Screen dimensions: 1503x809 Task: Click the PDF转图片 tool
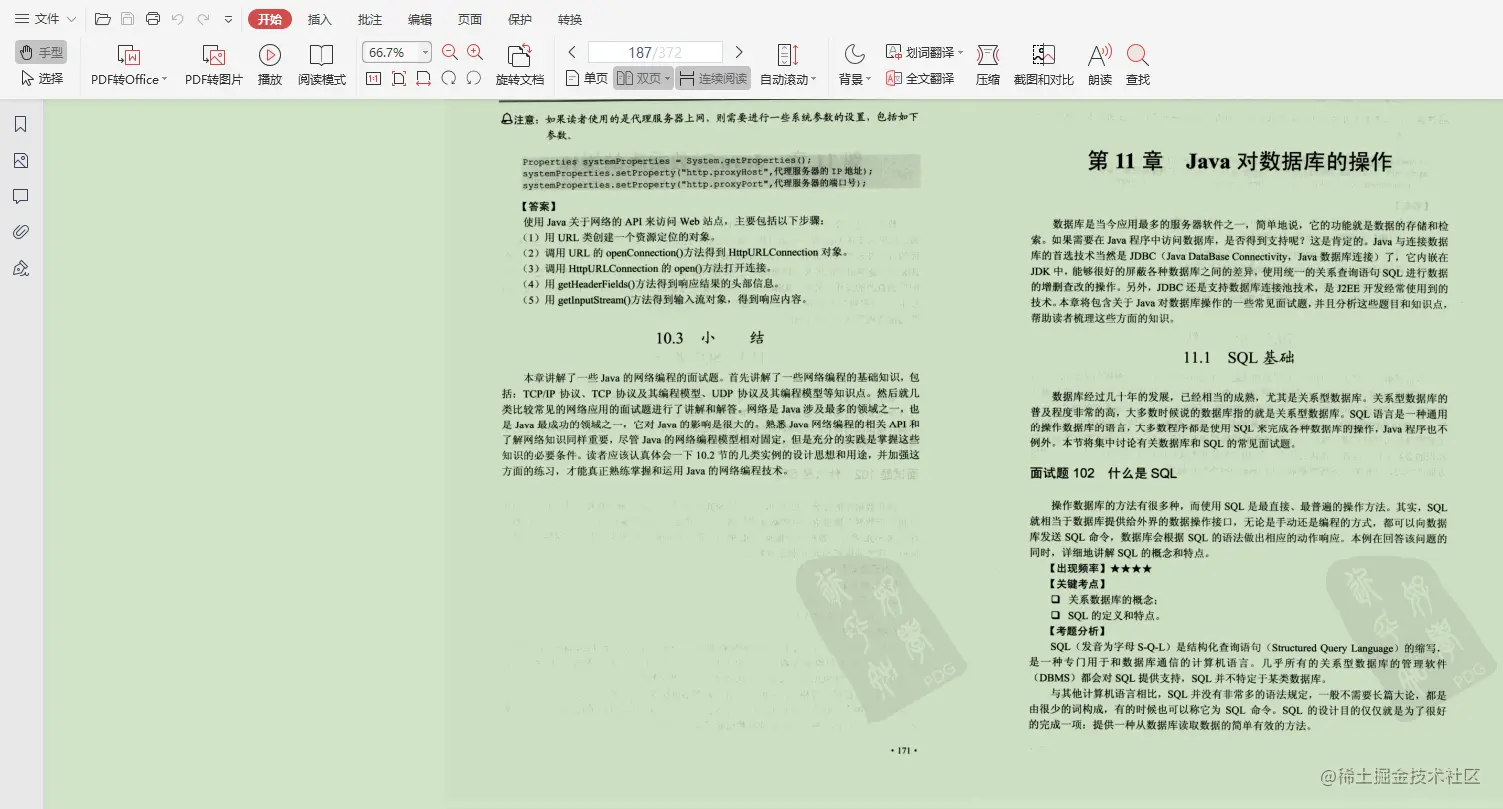[x=212, y=63]
